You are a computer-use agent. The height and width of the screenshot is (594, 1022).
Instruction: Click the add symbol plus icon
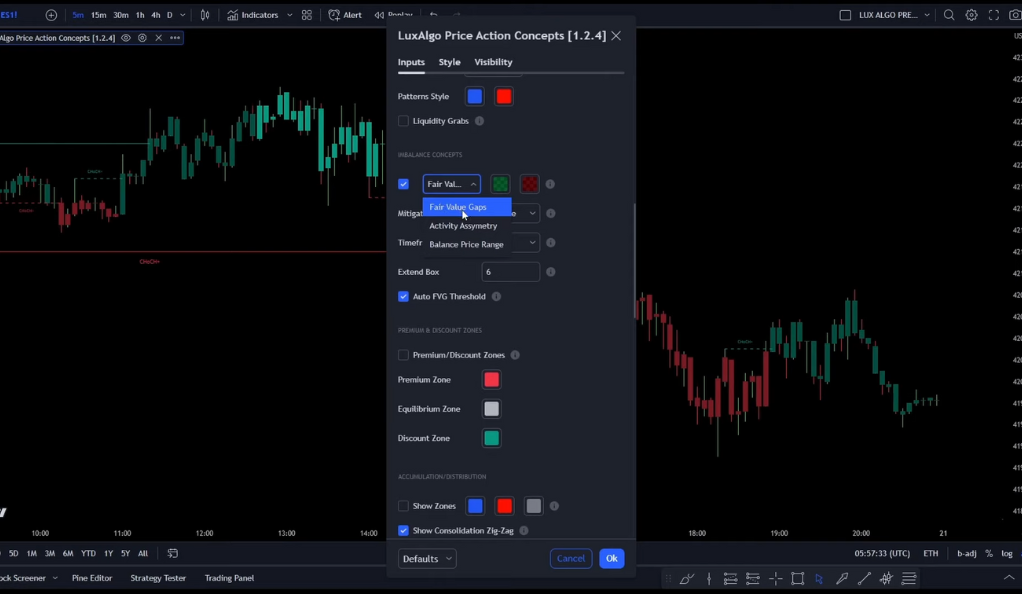pyautogui.click(x=51, y=15)
